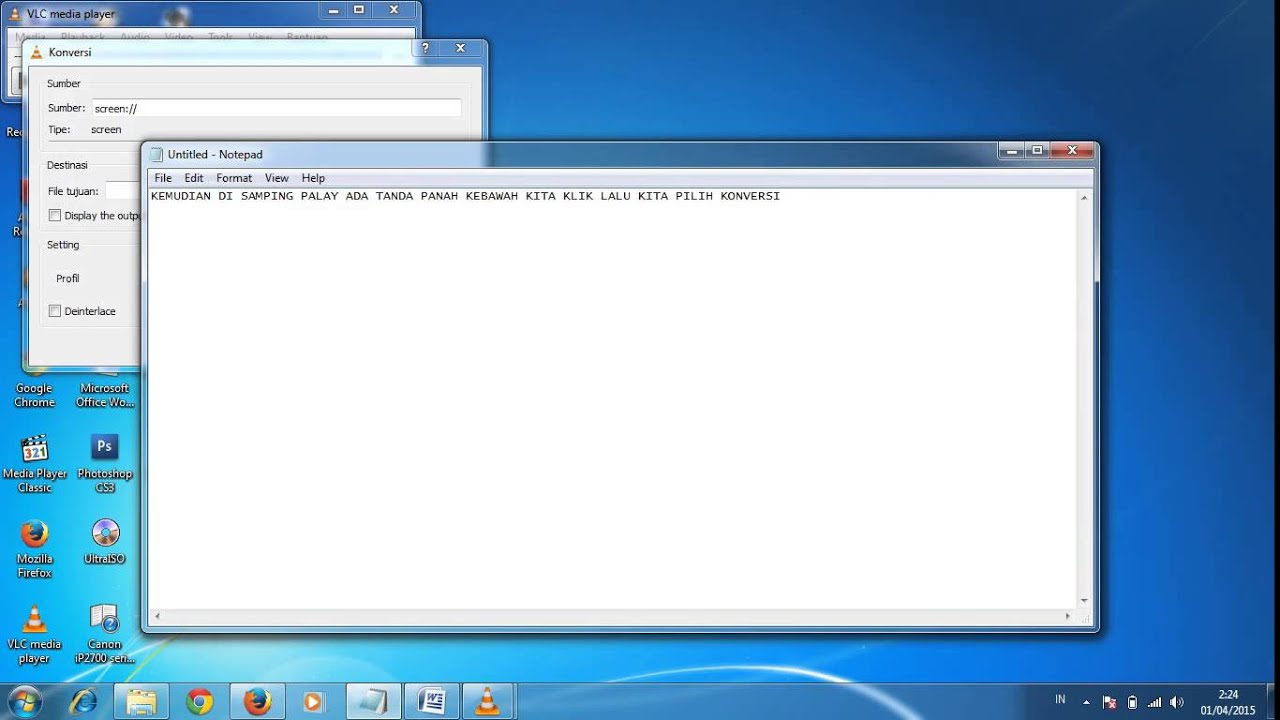Click the Konversi title bar VLC cone icon
The width and height of the screenshot is (1280, 720).
point(37,52)
